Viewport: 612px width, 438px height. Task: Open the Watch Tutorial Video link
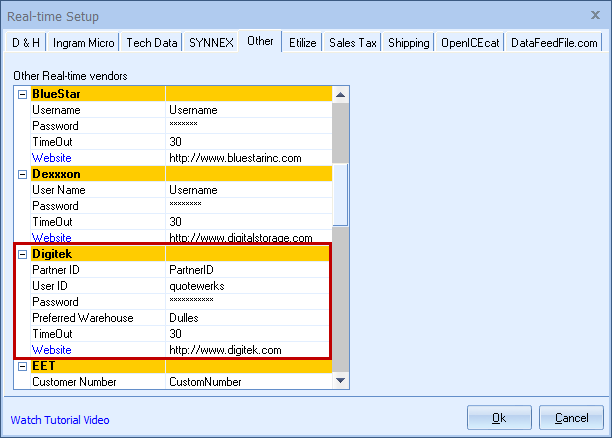pos(60,420)
